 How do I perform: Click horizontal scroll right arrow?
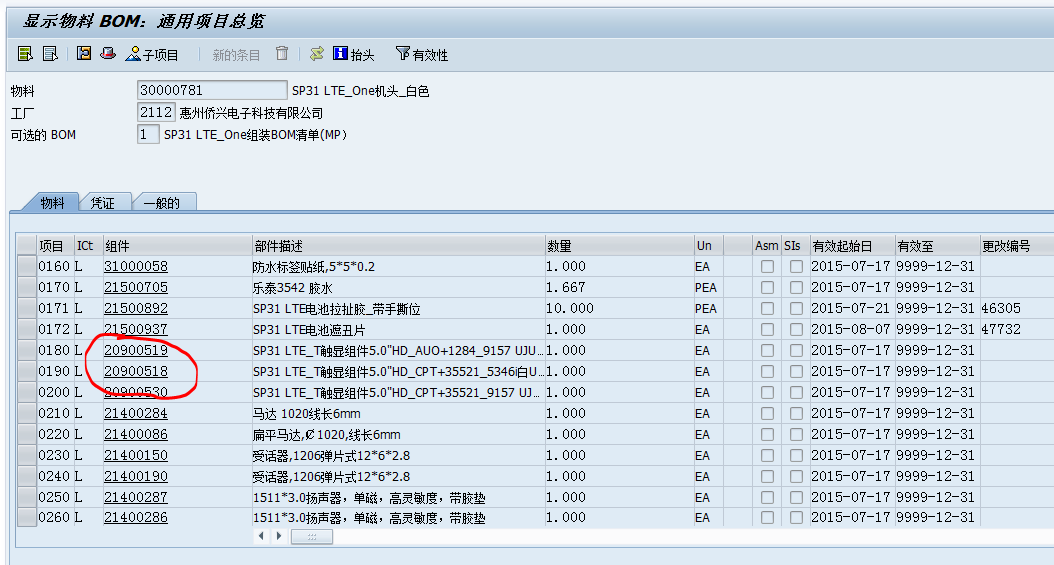(x=279, y=536)
